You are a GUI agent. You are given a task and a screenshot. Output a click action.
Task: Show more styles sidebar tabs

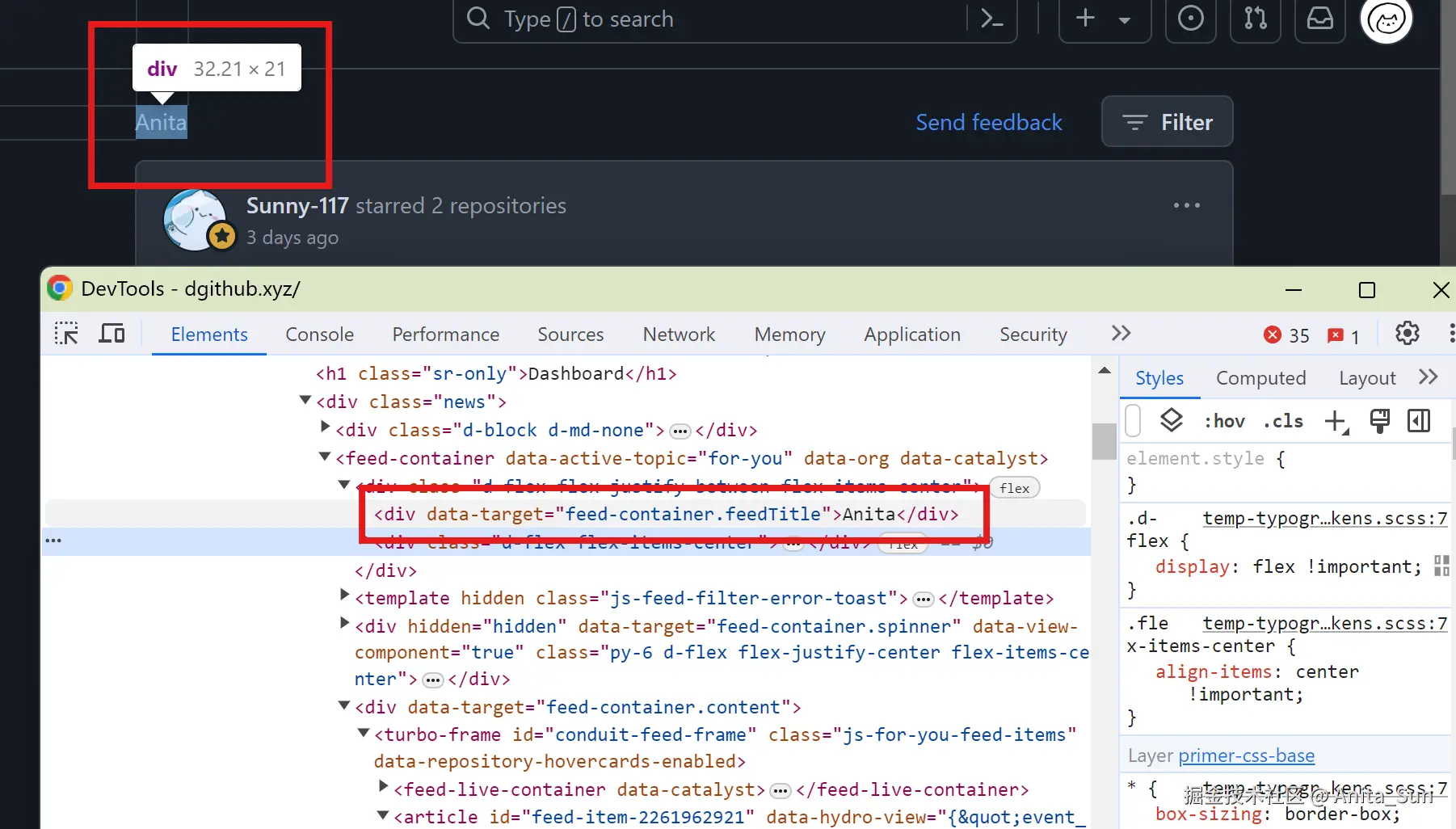(1428, 377)
